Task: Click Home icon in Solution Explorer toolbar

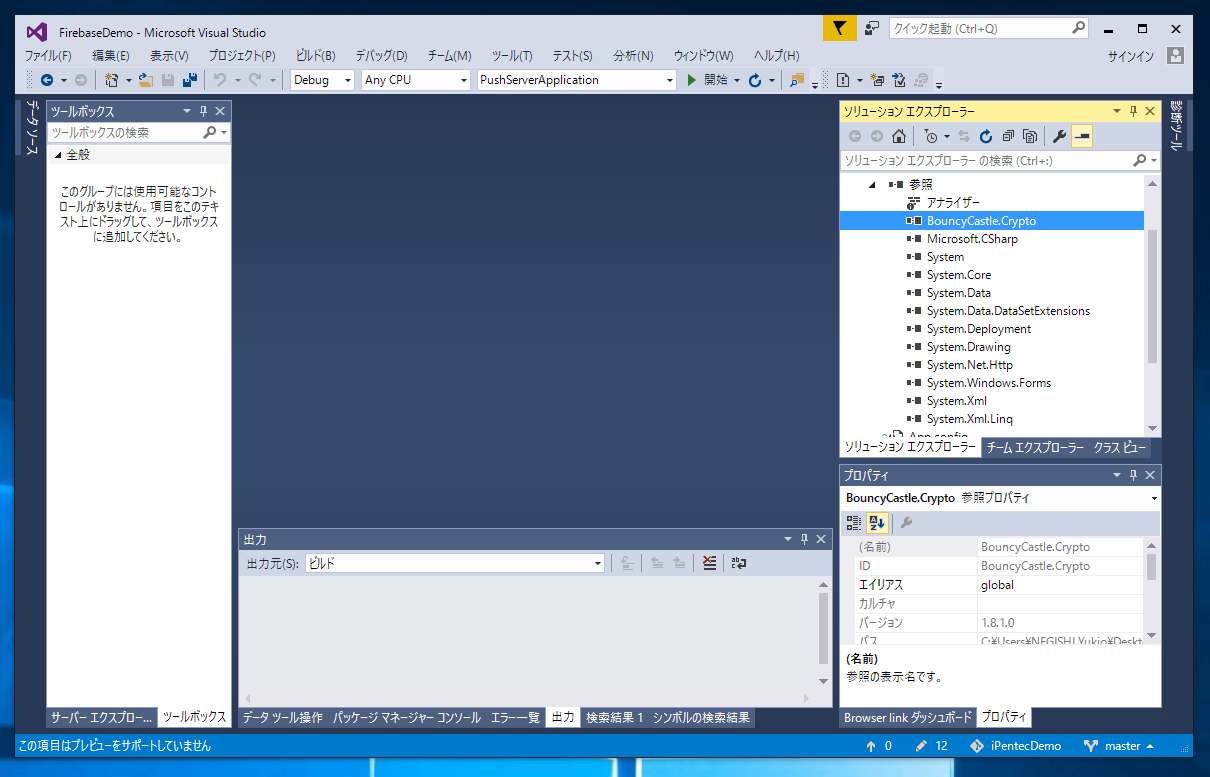Action: [899, 136]
